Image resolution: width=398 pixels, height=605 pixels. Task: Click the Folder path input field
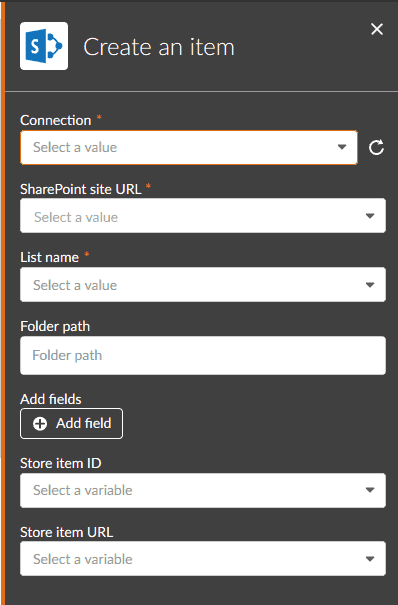click(x=203, y=355)
